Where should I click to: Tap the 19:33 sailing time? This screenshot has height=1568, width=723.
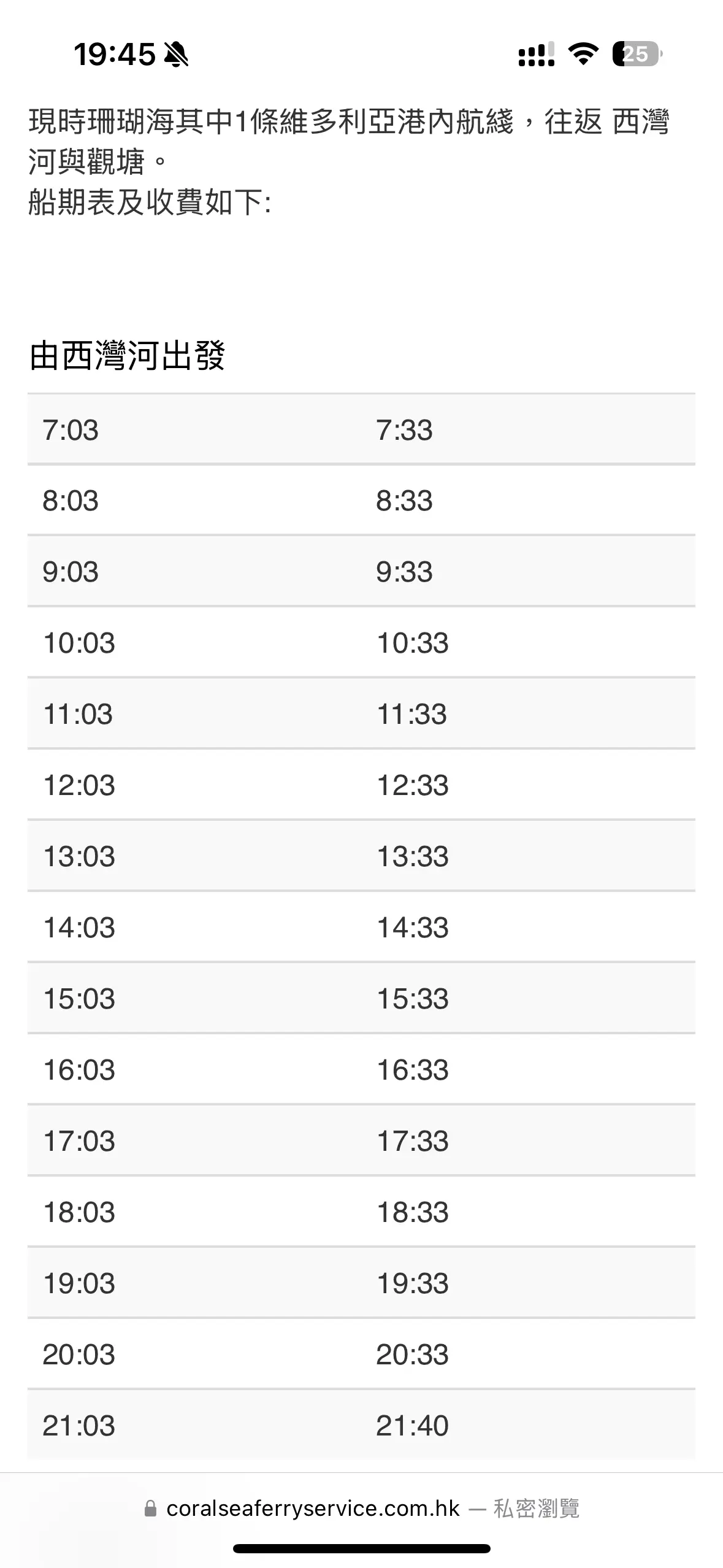[413, 1284]
